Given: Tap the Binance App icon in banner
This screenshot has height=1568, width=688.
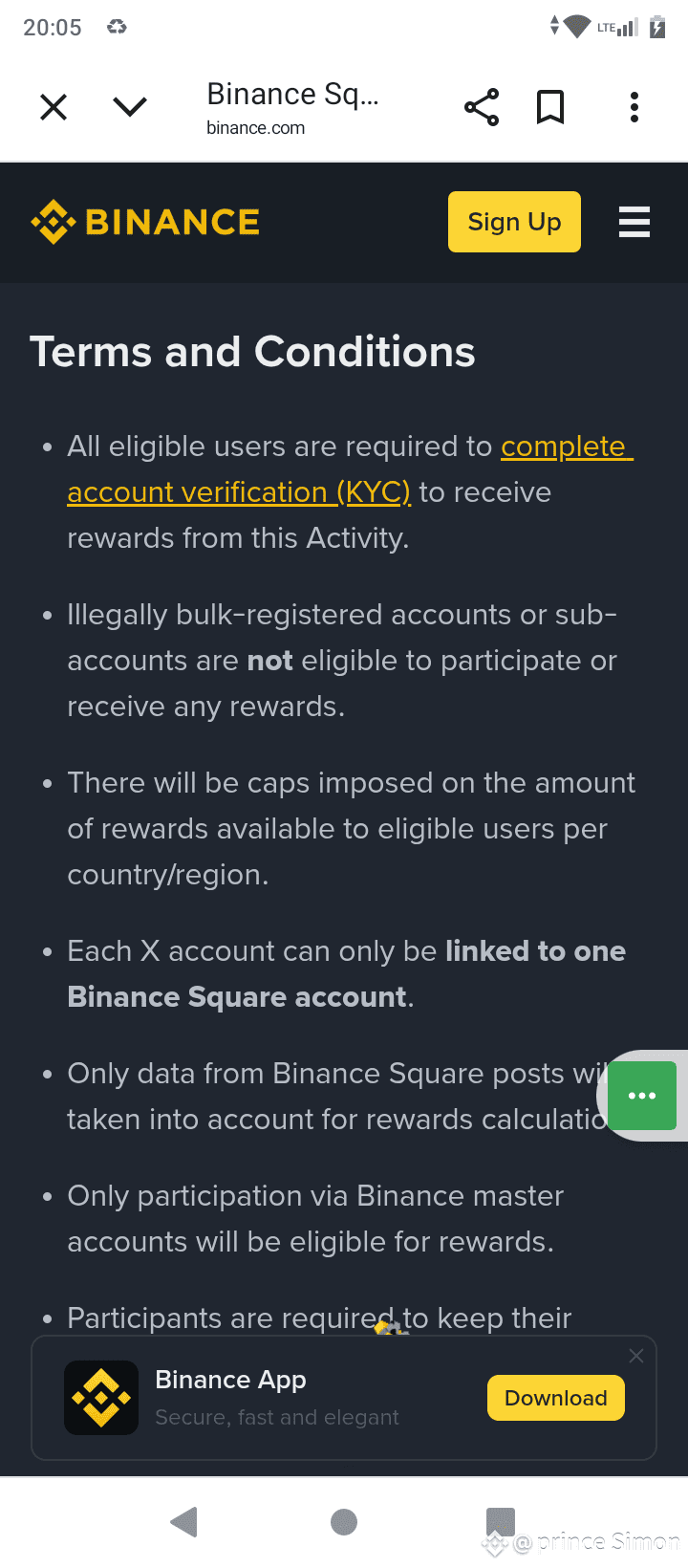Looking at the screenshot, I should coord(101,1398).
